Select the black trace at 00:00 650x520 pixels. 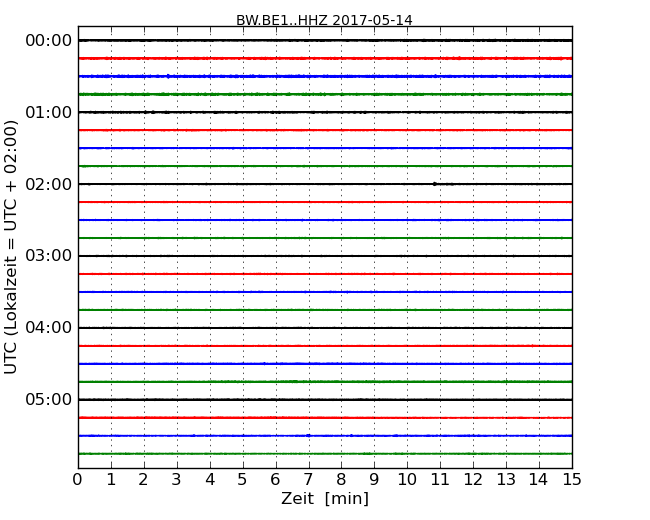pyautogui.click(x=325, y=40)
